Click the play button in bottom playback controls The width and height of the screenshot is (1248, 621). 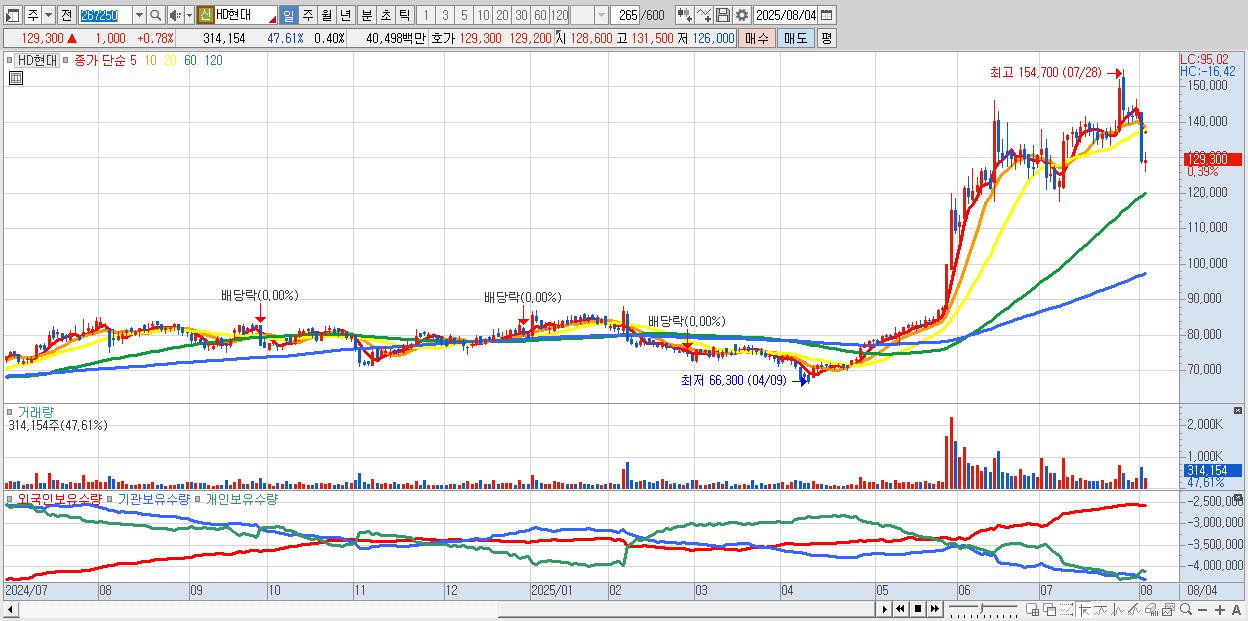pos(884,609)
